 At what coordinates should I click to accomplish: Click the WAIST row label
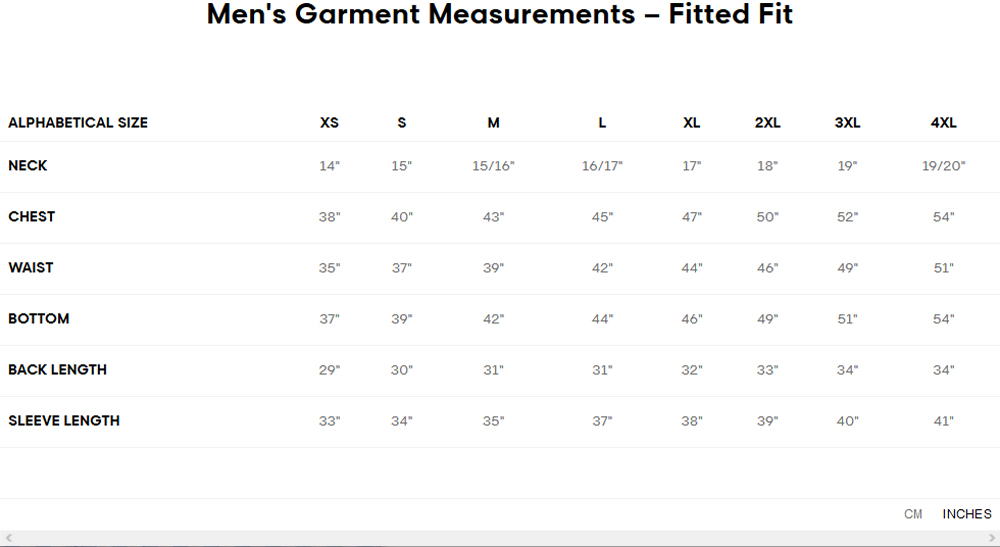[x=31, y=268]
